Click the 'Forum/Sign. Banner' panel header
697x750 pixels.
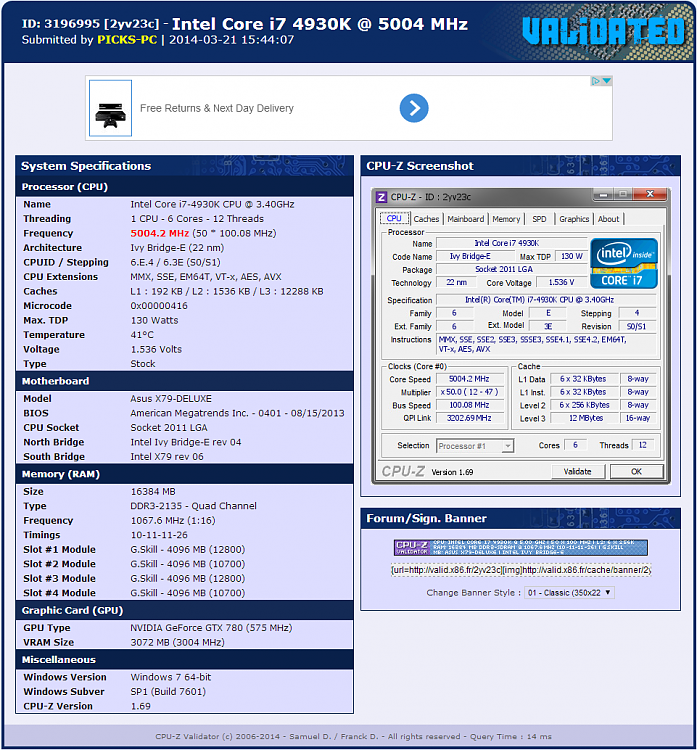pos(520,518)
